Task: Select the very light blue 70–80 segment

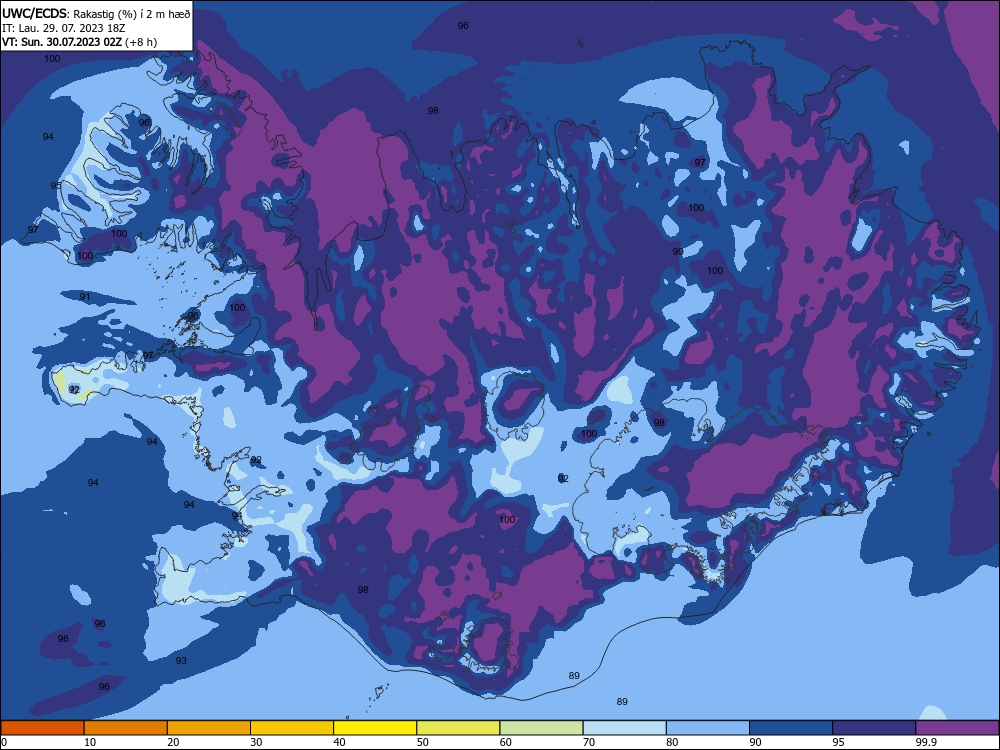Action: coord(625,728)
